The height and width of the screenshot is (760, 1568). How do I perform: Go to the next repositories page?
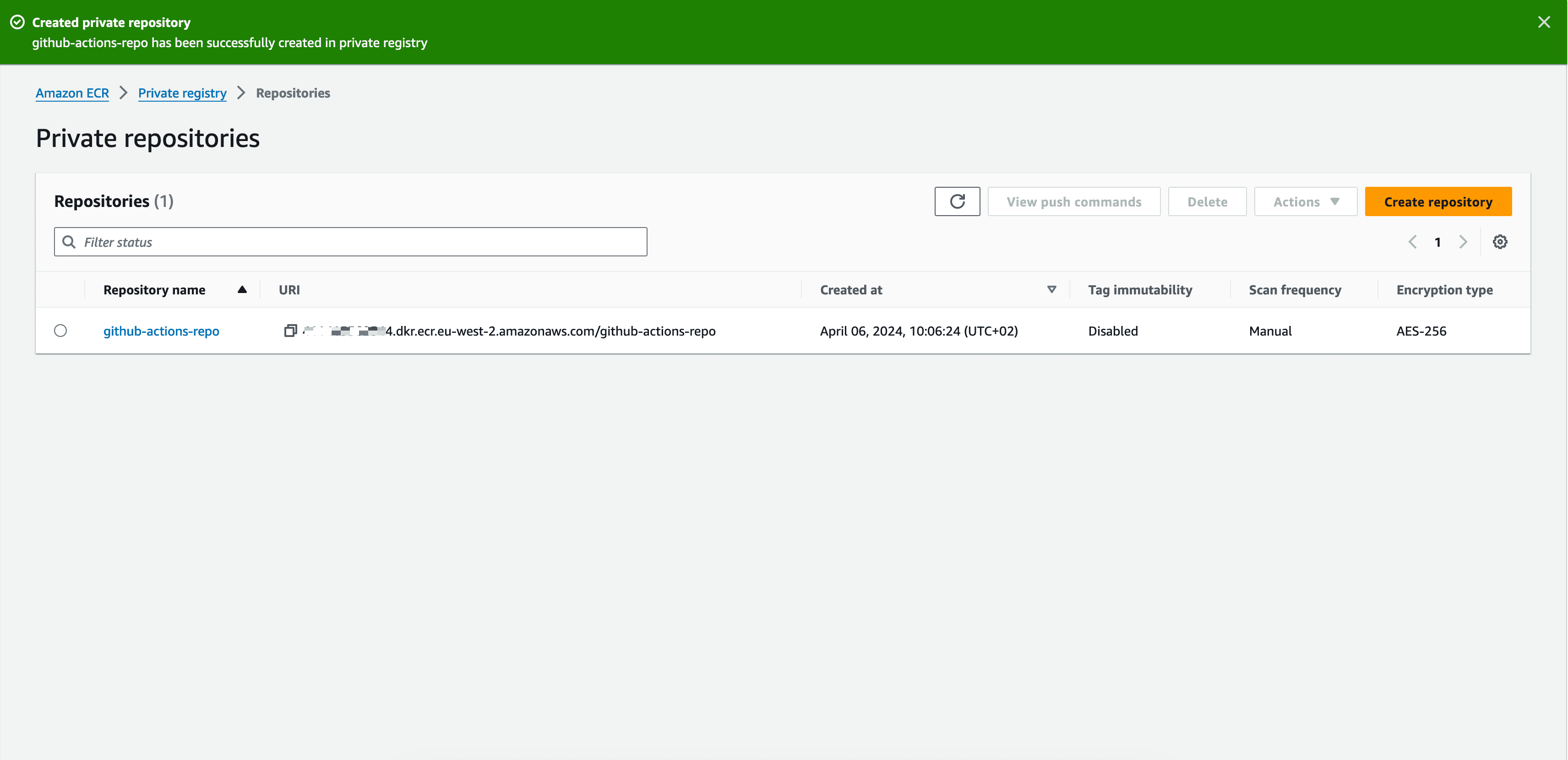(1463, 242)
